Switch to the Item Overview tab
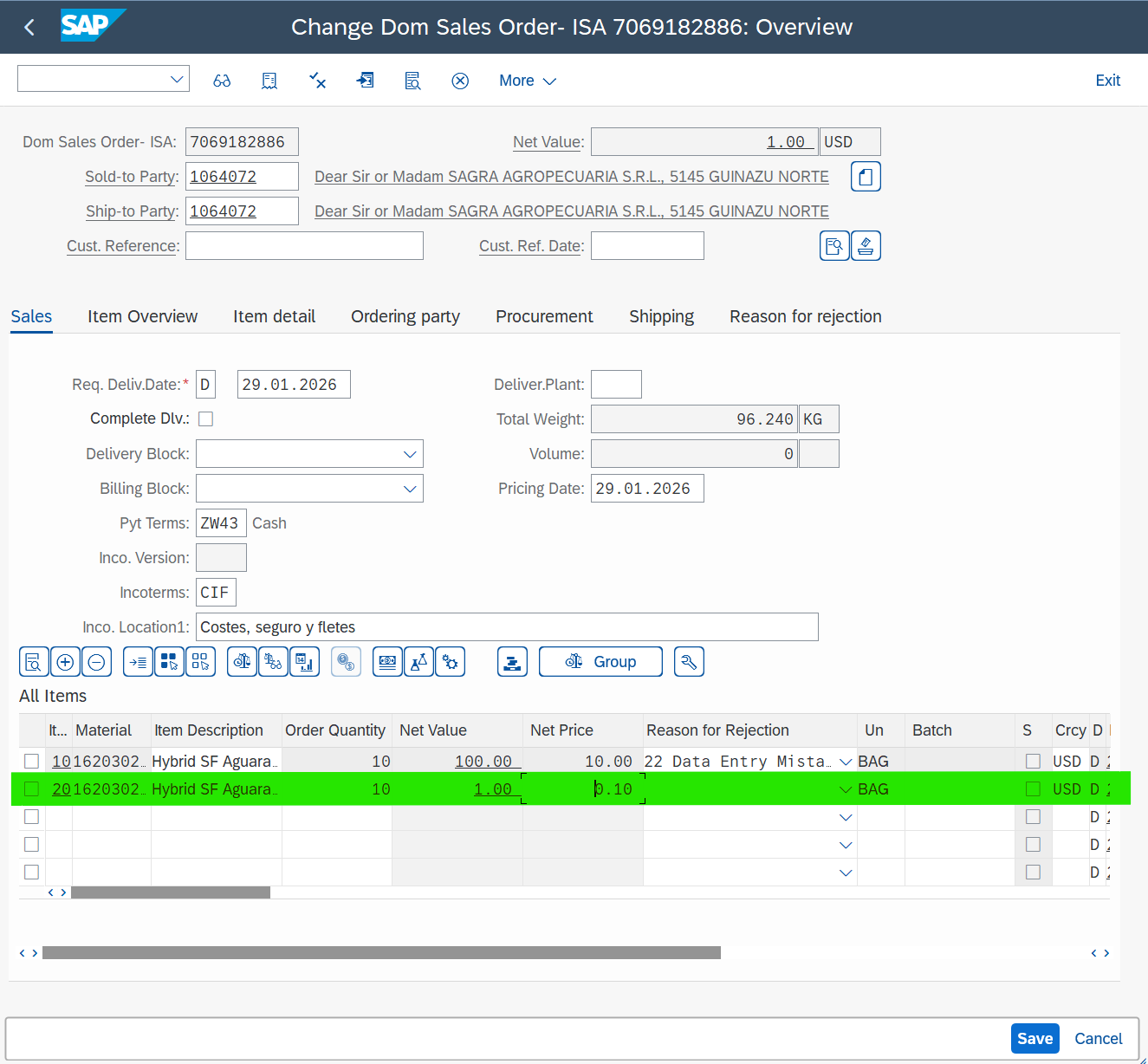 click(x=142, y=316)
